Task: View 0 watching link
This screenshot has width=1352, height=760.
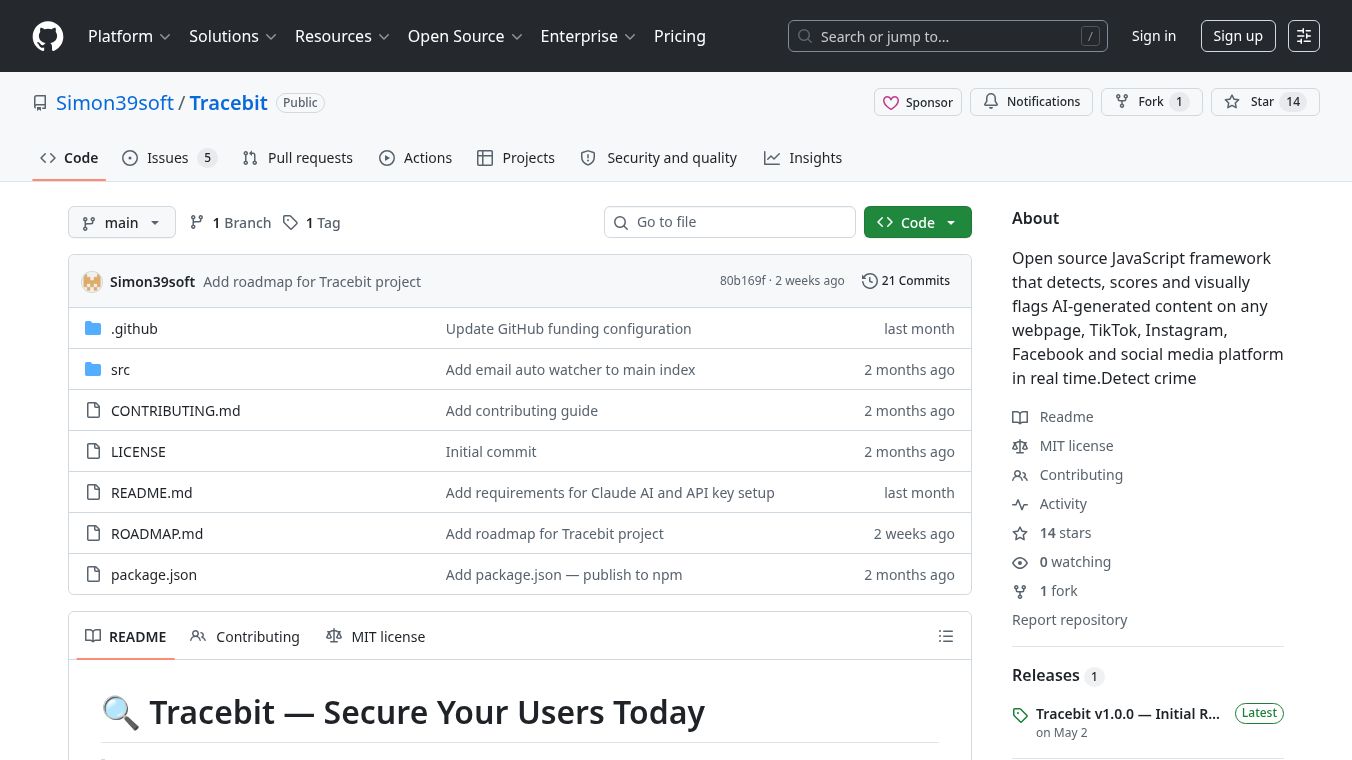Action: 1062,562
